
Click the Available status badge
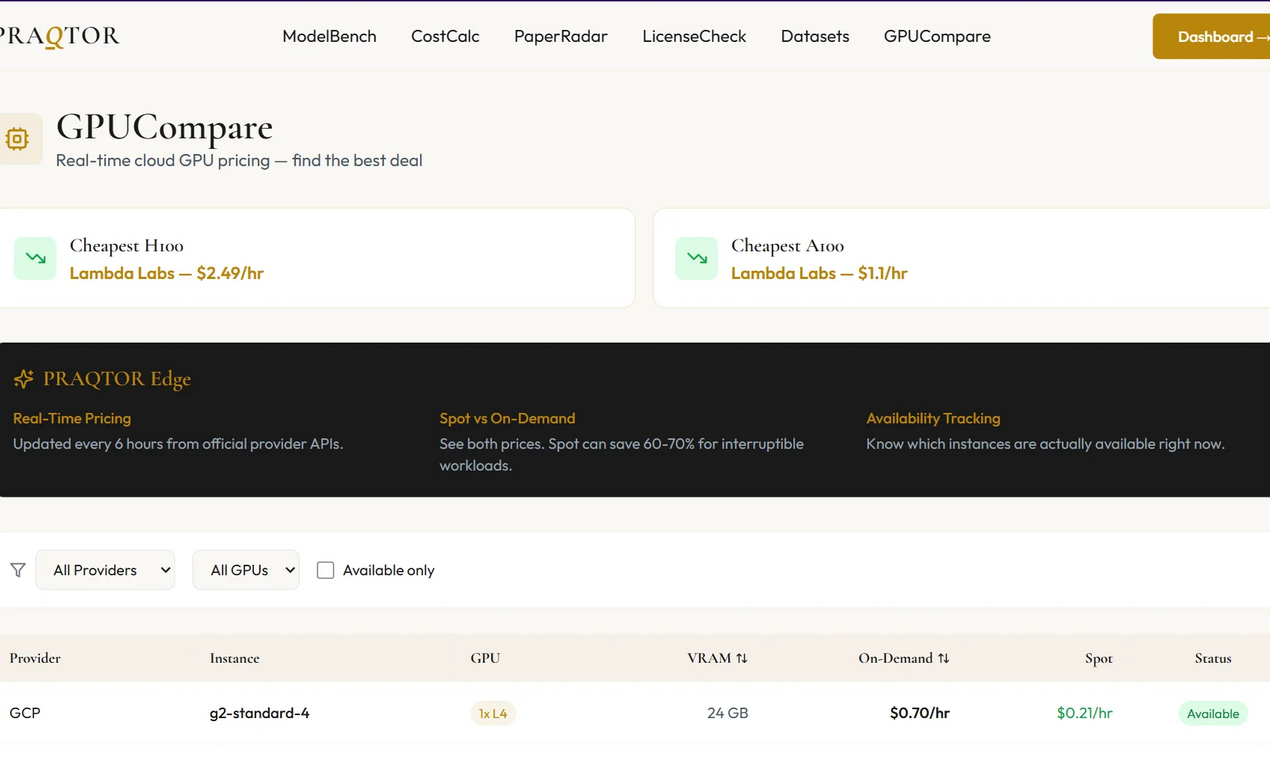coord(1213,713)
